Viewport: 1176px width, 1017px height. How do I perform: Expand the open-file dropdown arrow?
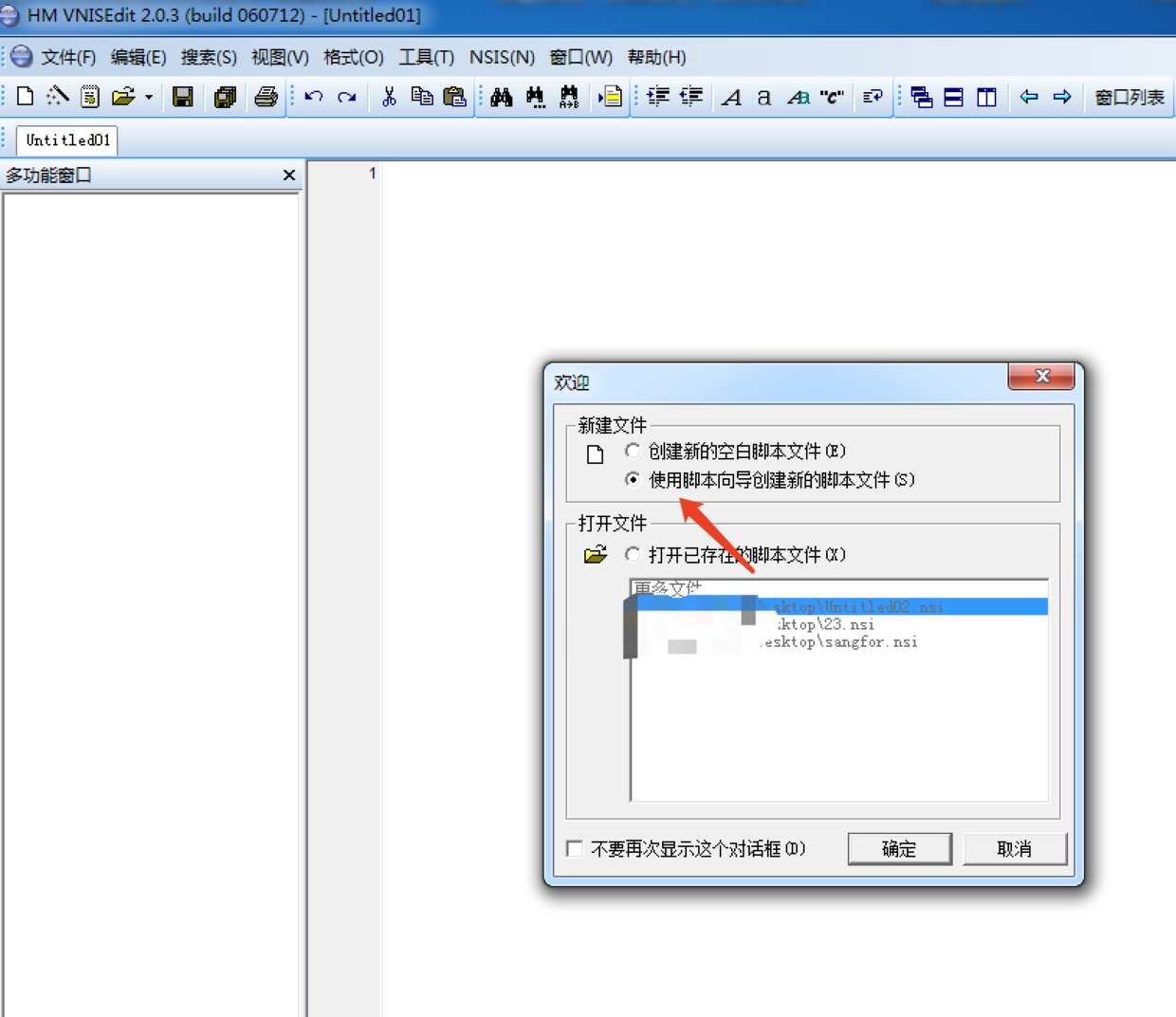pos(149,97)
